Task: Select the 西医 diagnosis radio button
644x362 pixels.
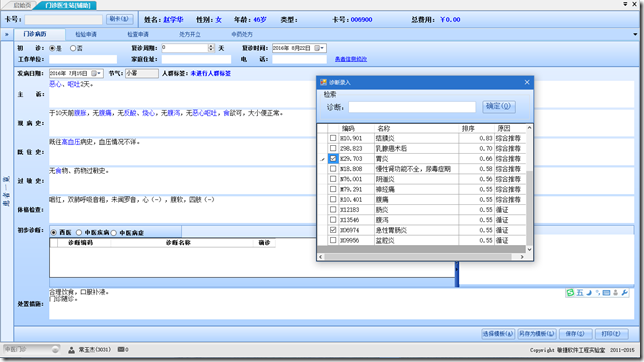Action: point(54,233)
